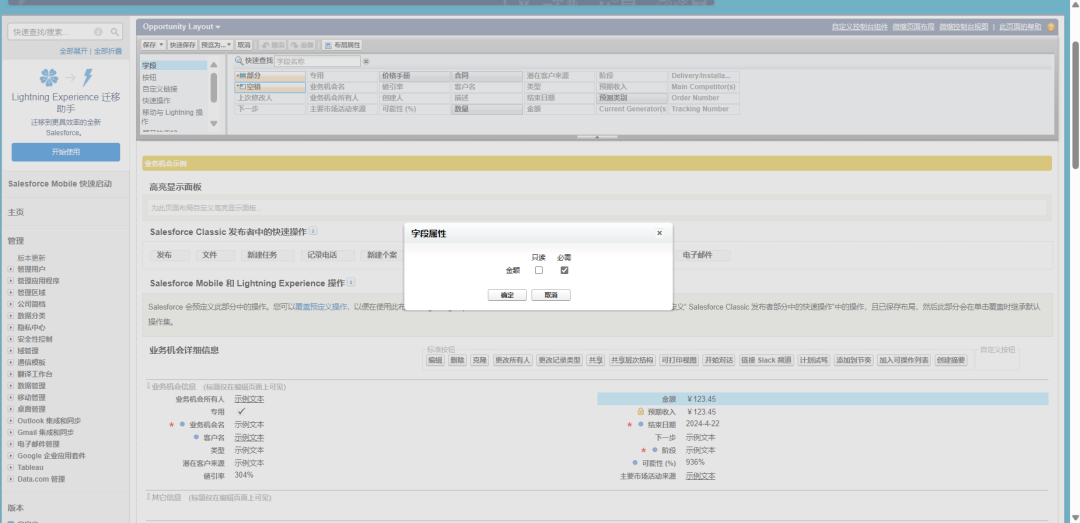This screenshot has width=1080, height=523.
Task: Open 布局属性 from the toolbar
Action: pyautogui.click(x=342, y=45)
